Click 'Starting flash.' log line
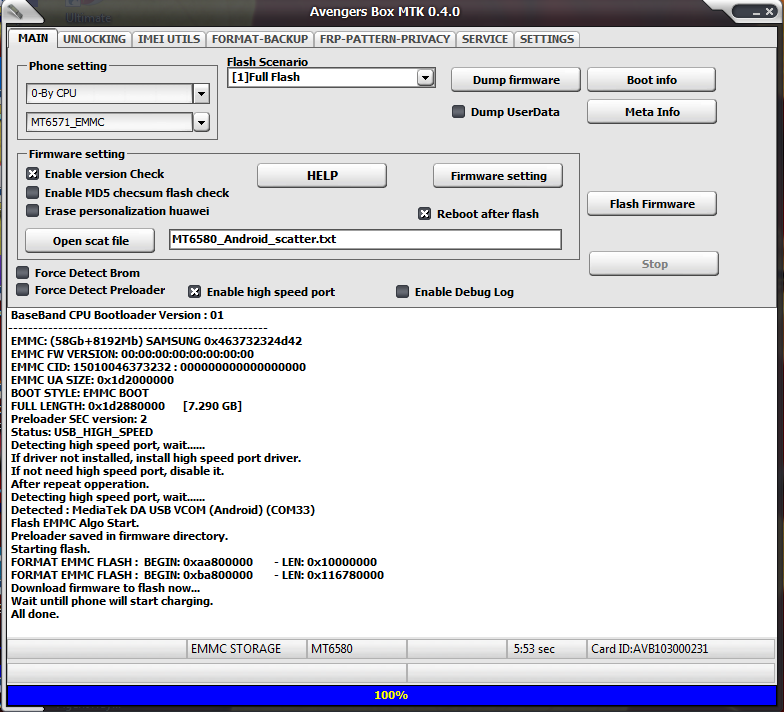Screen dimensions: 784x712 tap(50, 549)
